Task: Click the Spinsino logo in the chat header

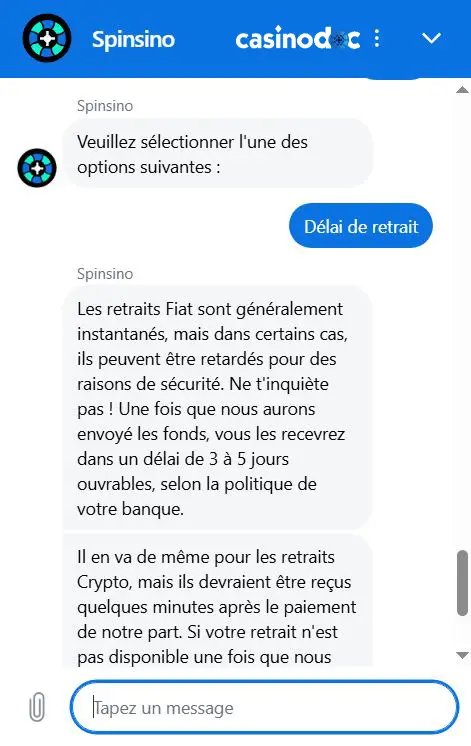Action: point(47,38)
